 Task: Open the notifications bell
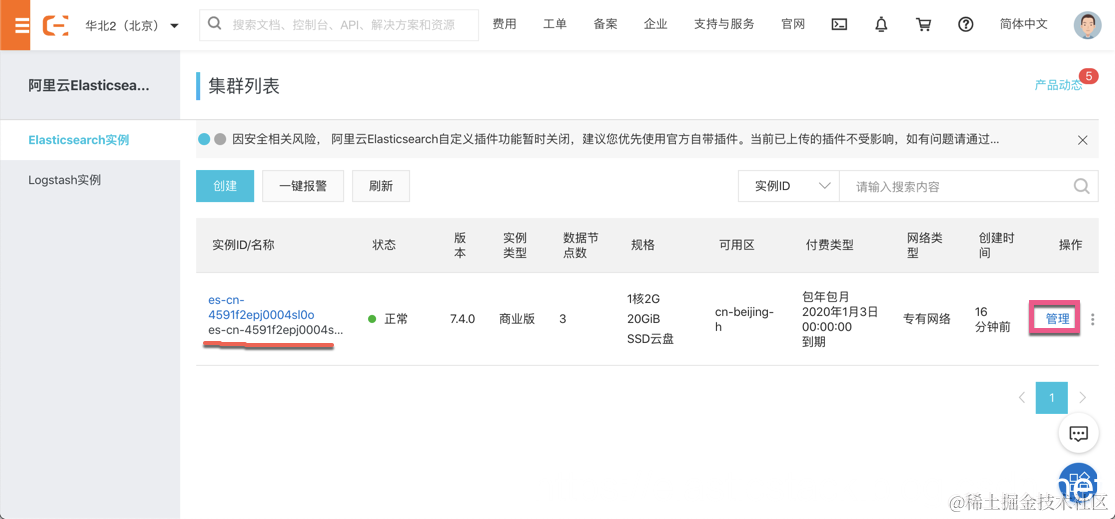[881, 25]
